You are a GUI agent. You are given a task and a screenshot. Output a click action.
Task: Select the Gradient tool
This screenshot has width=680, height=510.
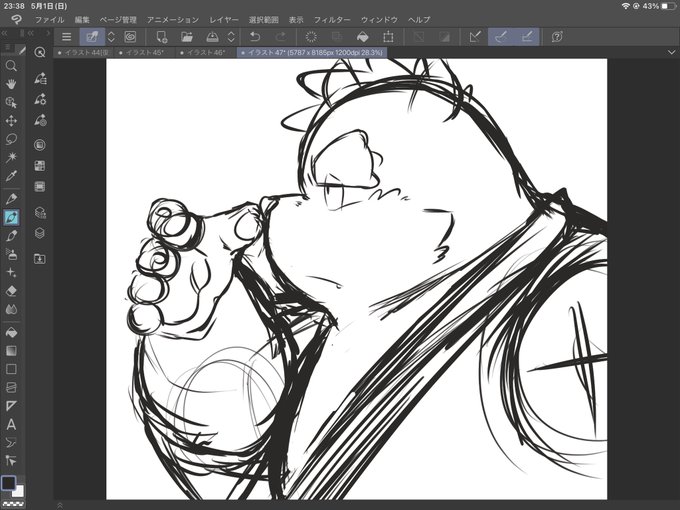(11, 350)
